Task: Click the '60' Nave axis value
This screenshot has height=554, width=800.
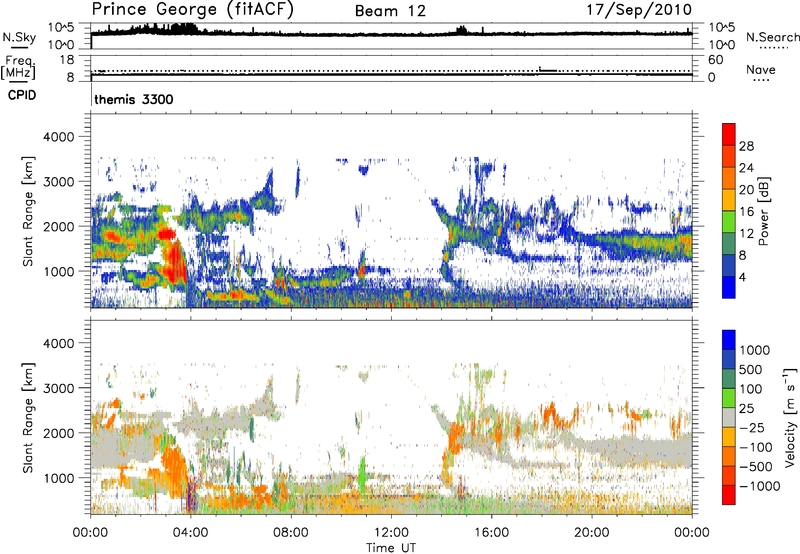Action: click(715, 60)
